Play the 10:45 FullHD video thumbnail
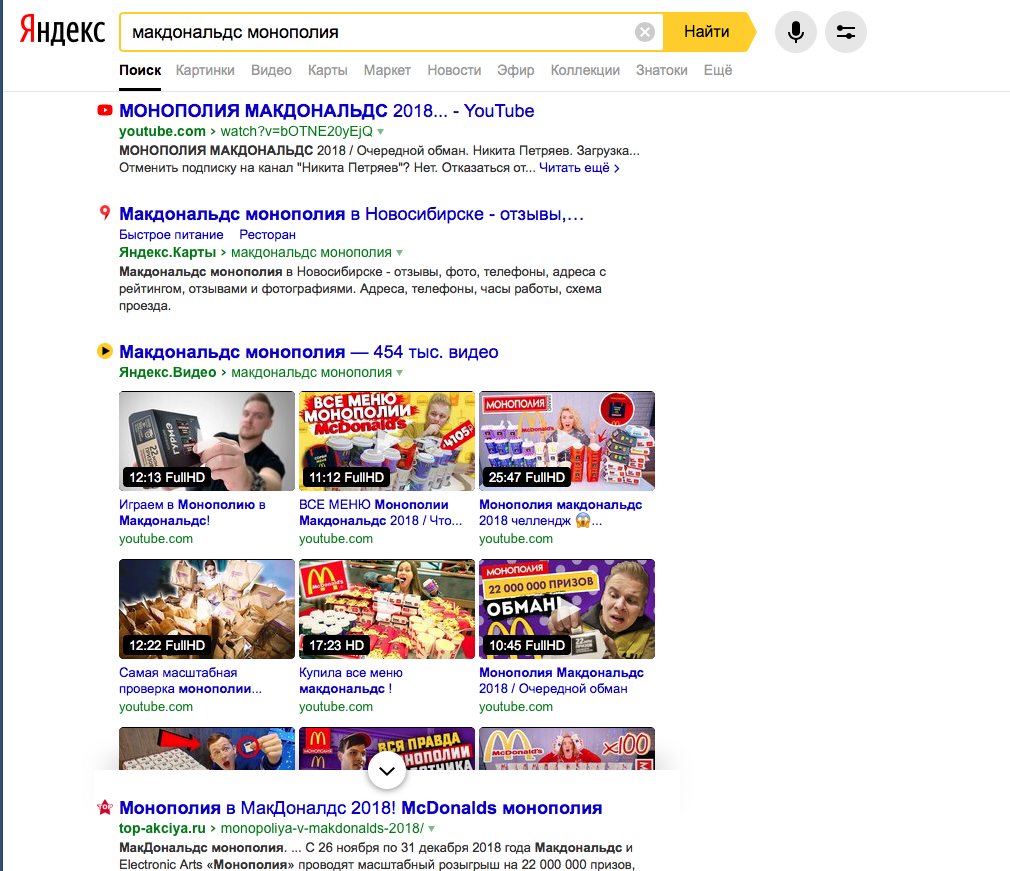Image resolution: width=1010 pixels, height=871 pixels. 567,609
